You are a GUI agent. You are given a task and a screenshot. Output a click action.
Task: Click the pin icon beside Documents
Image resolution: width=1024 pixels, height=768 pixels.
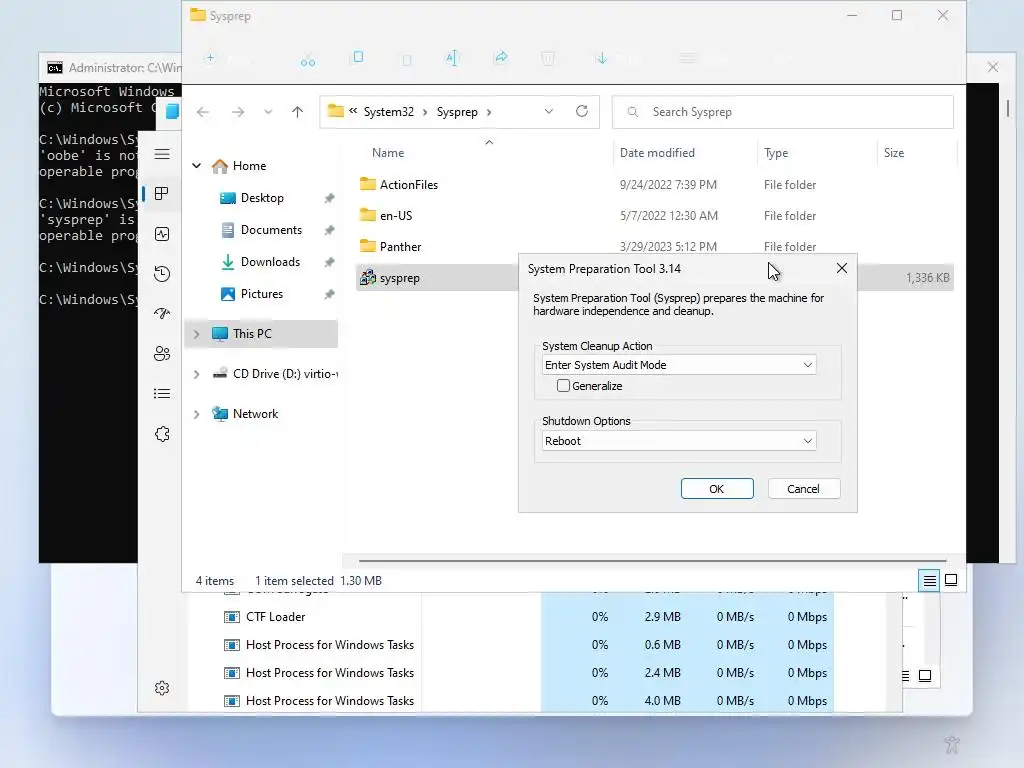pyautogui.click(x=330, y=230)
